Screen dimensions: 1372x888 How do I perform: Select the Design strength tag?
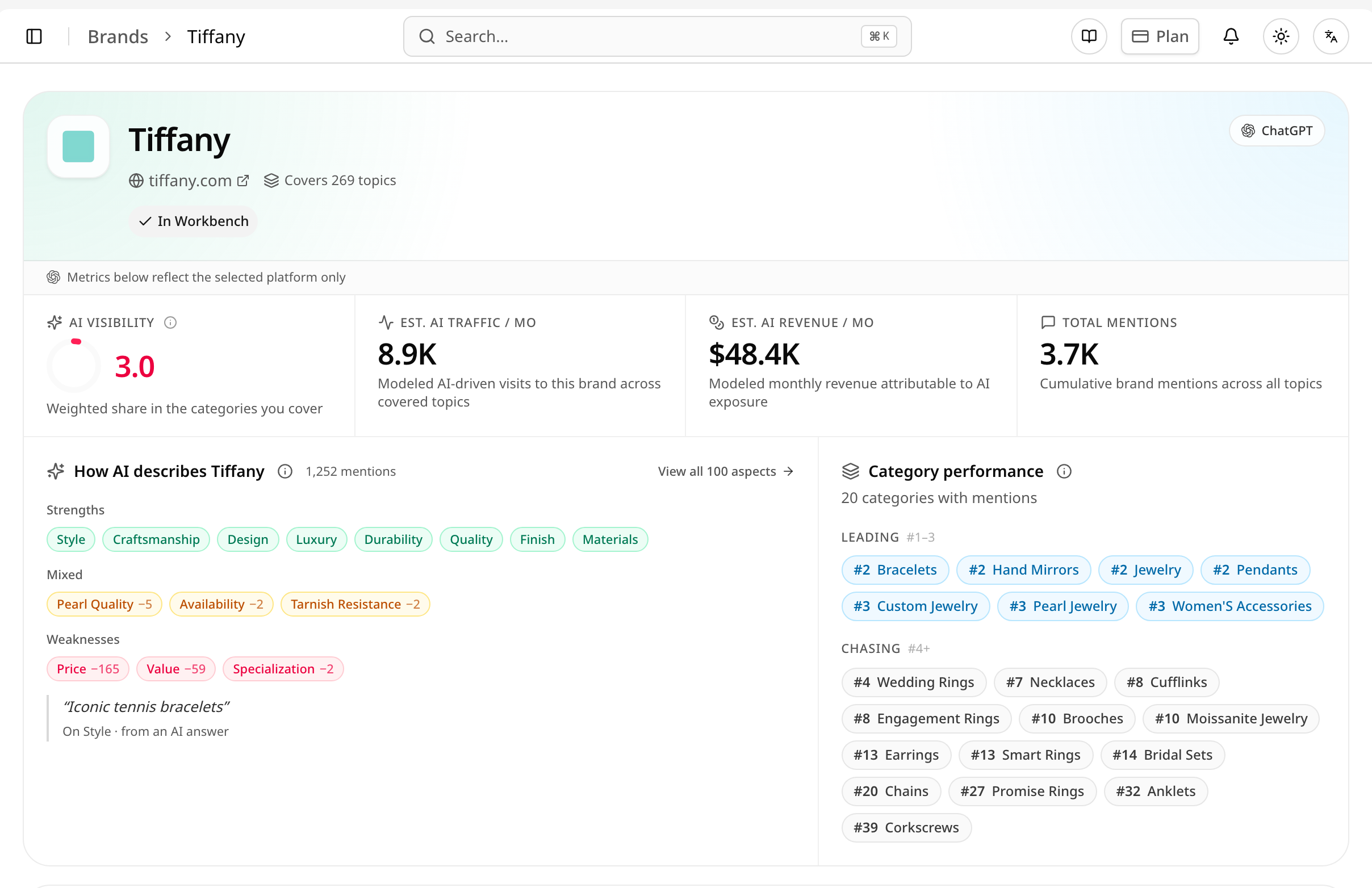248,539
